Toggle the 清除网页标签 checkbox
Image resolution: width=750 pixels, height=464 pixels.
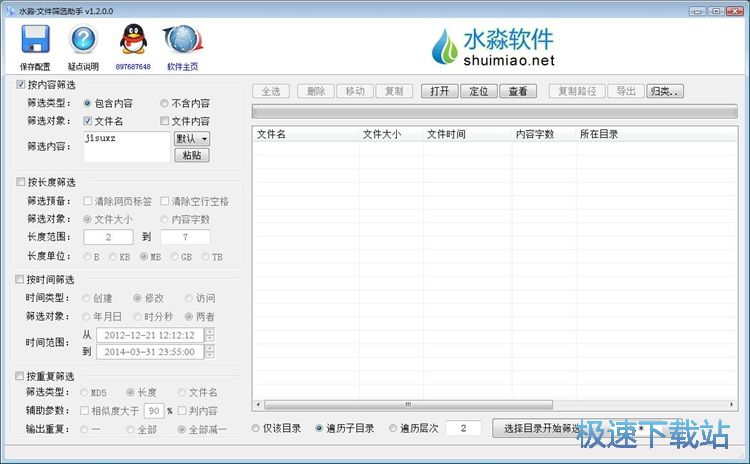click(88, 201)
